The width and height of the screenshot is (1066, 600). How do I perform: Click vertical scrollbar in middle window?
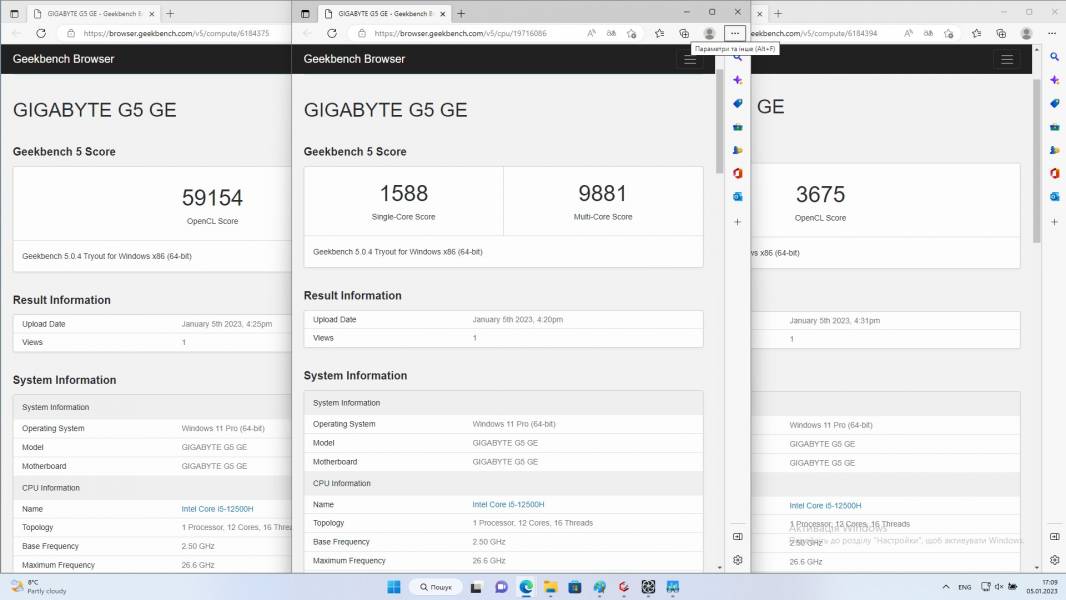click(720, 121)
